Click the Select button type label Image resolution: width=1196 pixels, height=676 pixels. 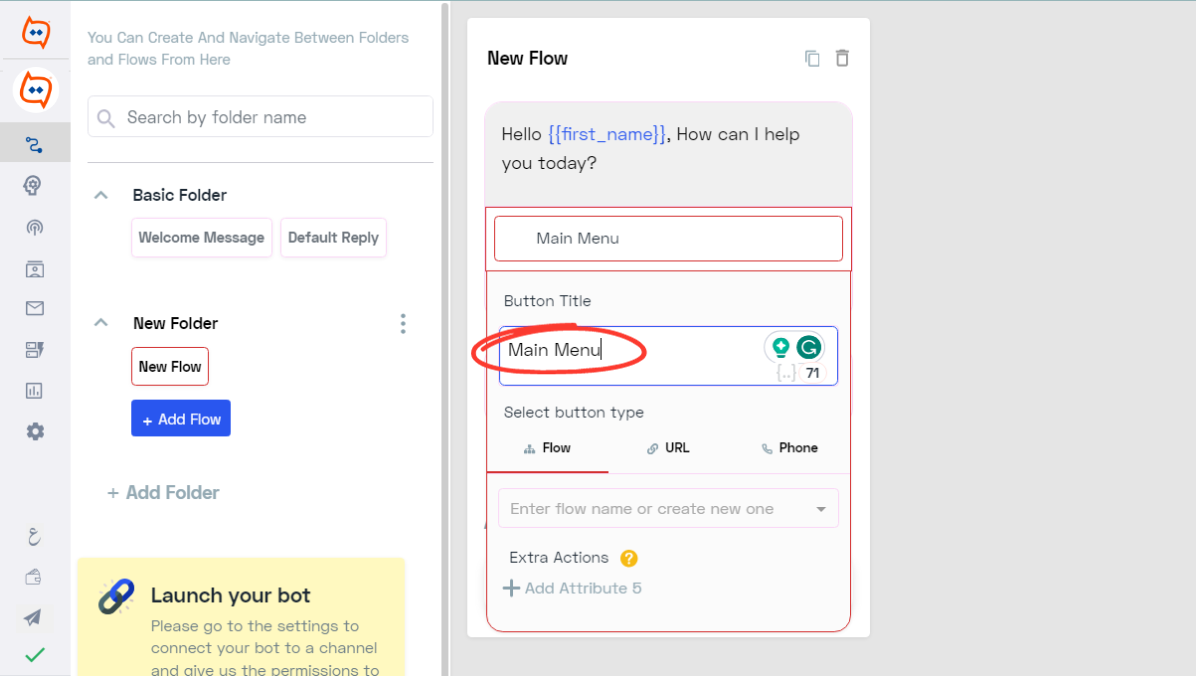pyautogui.click(x=574, y=413)
